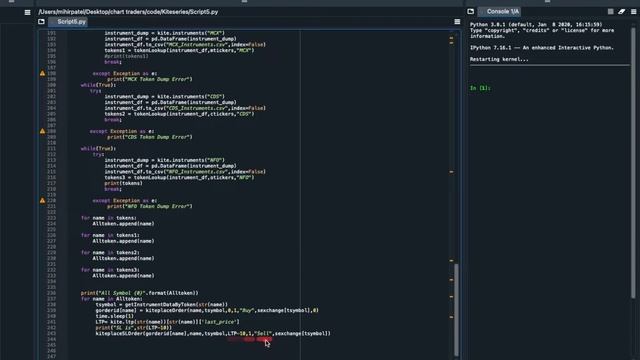Click the time.sleep(1) code line

pos(114,316)
